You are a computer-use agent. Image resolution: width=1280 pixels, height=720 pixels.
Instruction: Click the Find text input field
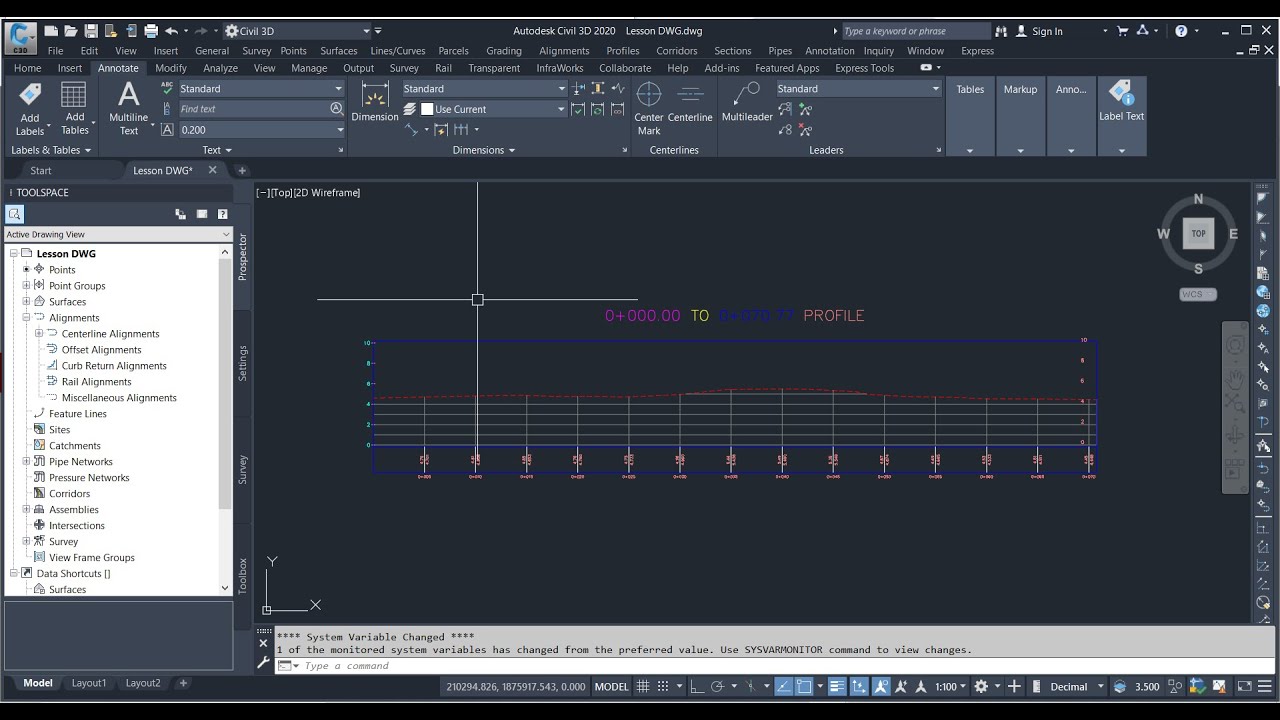(252, 109)
